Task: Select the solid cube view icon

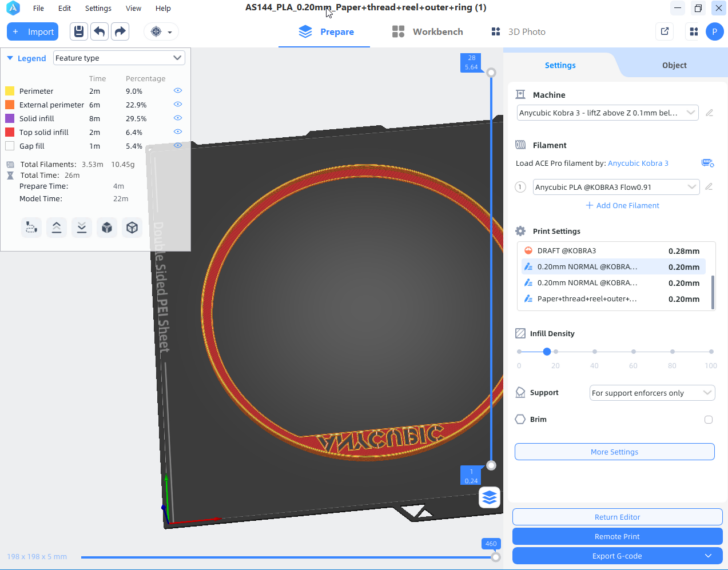Action: point(107,227)
